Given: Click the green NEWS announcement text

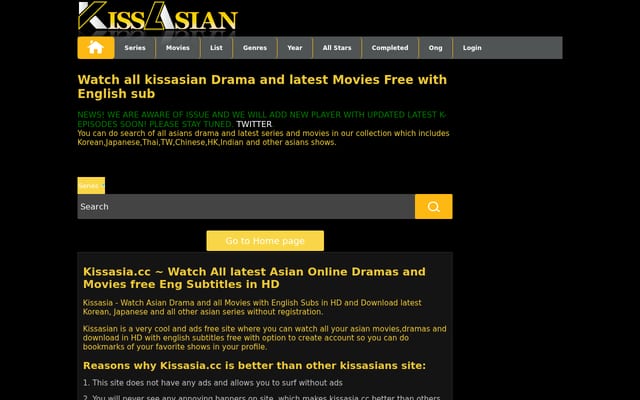Looking at the screenshot, I should [x=262, y=119].
